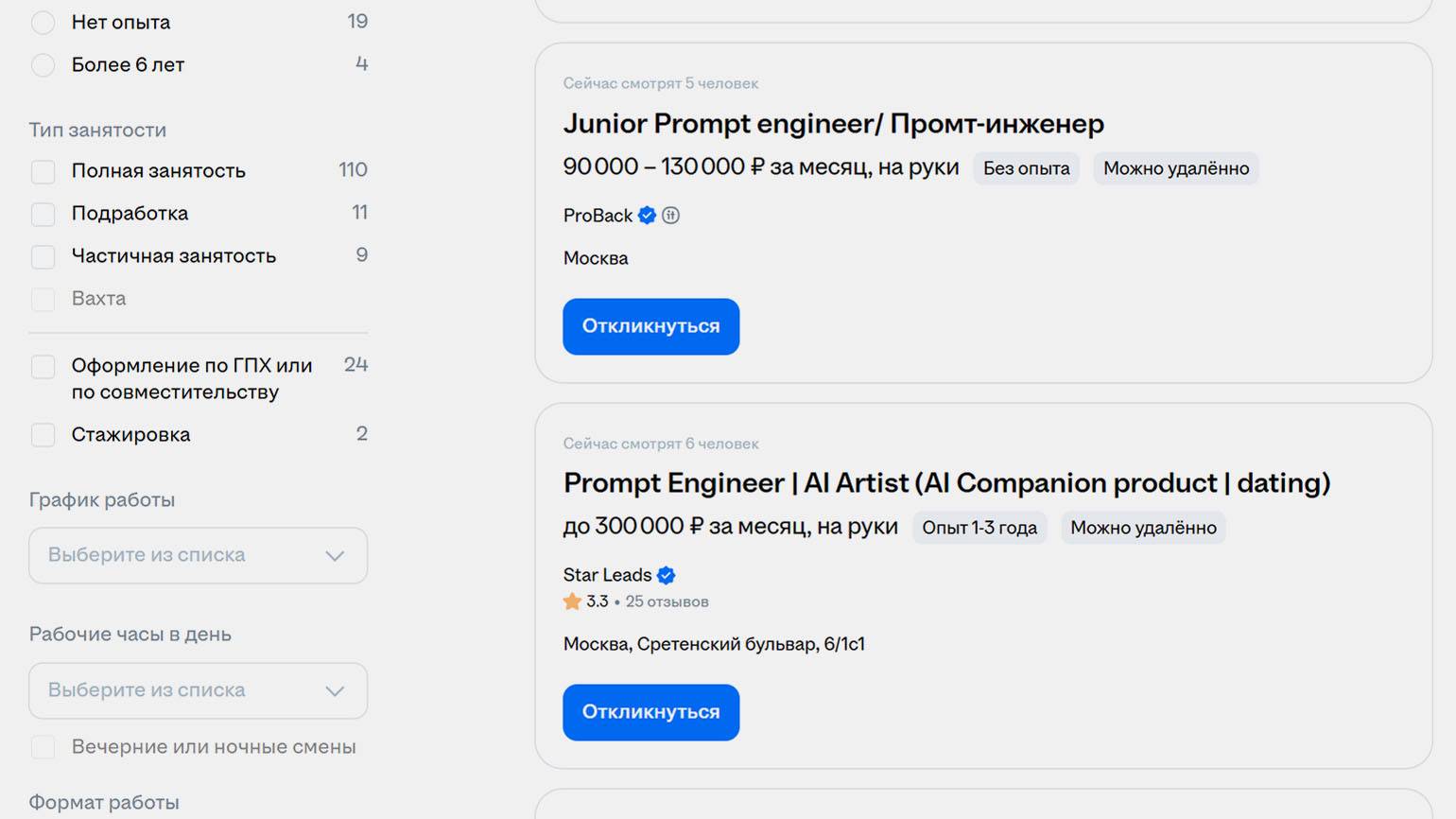Open the Prompt Engineer AI Artist vacancy
The height and width of the screenshot is (819, 1456).
coord(946,483)
